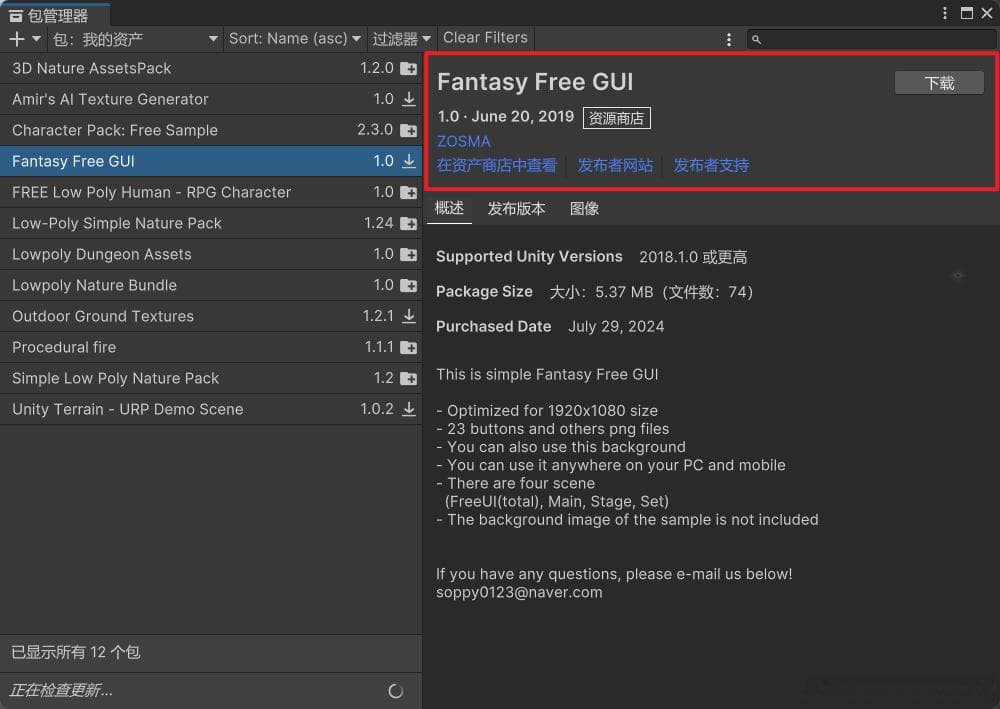The width and height of the screenshot is (1000, 709).
Task: Select Low-Poly Simple Nature Pack package
Action: [x=210, y=223]
